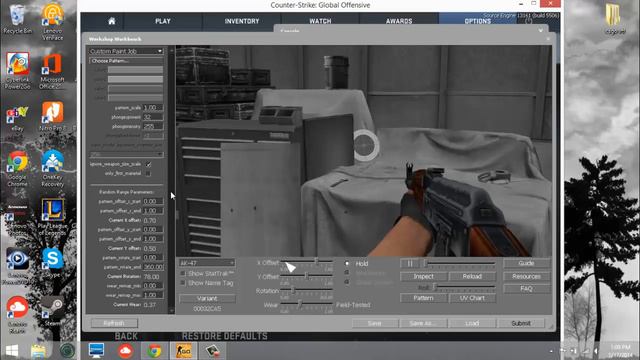Click the Load button
640x360 pixels.
(472, 323)
